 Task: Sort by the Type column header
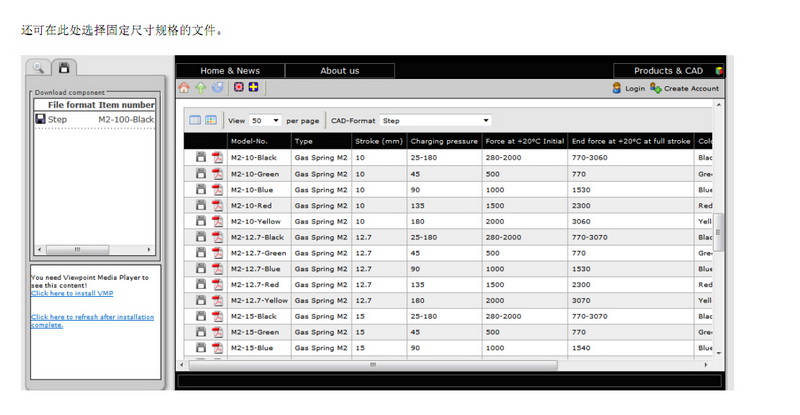pos(321,141)
